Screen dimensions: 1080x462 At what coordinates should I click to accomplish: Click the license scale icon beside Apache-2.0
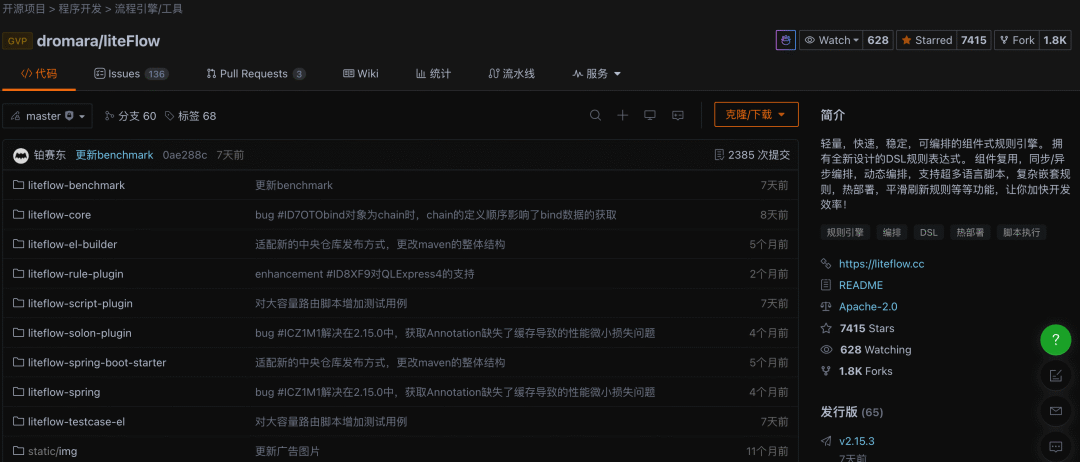click(x=827, y=306)
